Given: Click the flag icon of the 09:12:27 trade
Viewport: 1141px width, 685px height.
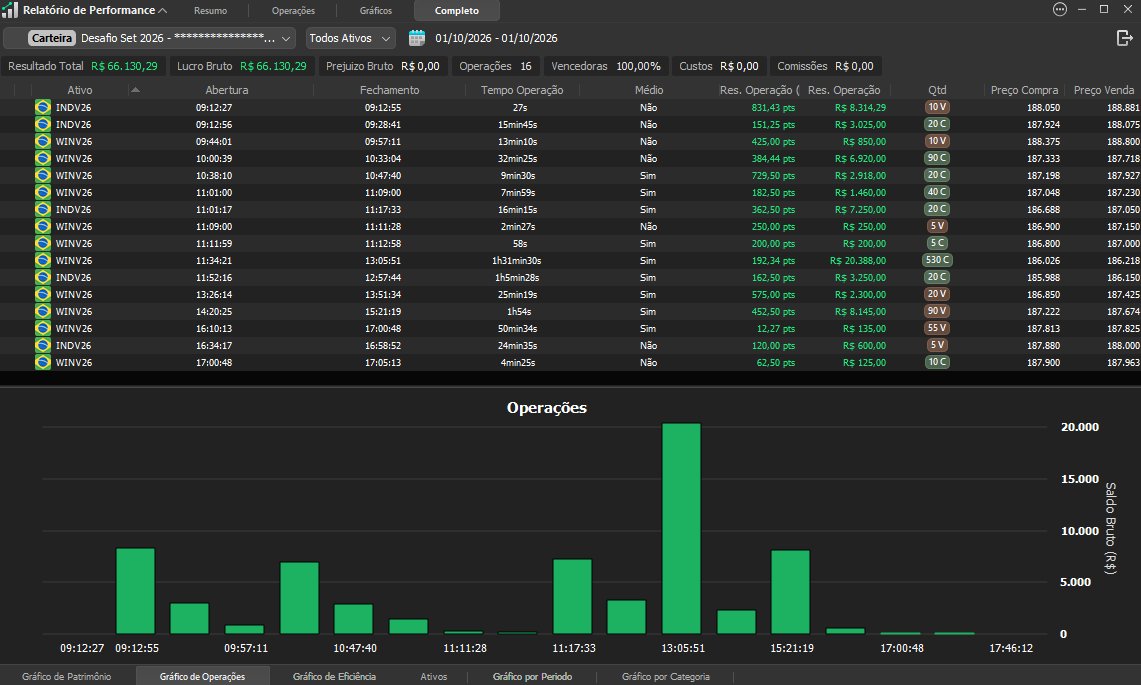Looking at the screenshot, I should point(43,107).
